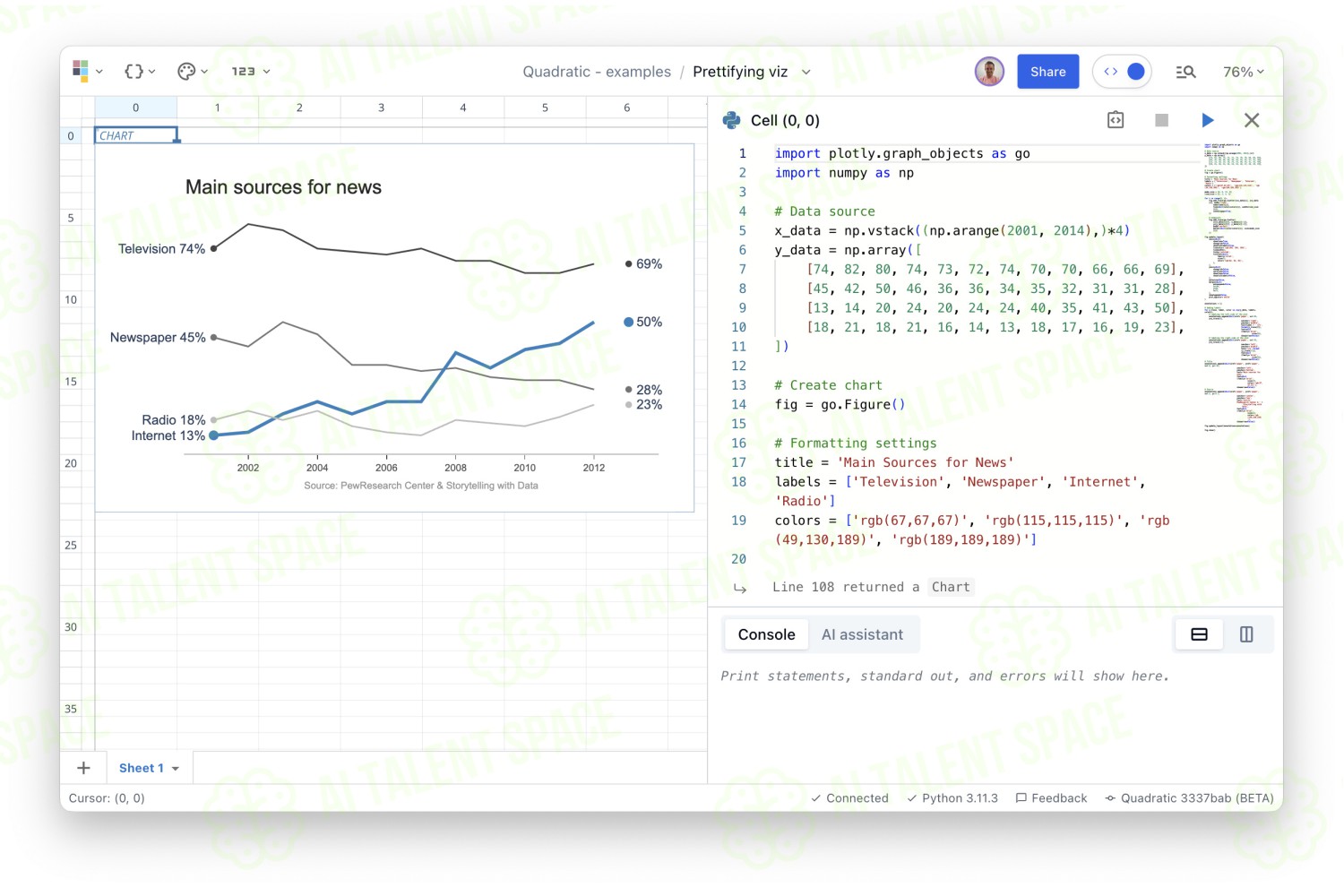Click code line 1 import plotly

(x=902, y=153)
